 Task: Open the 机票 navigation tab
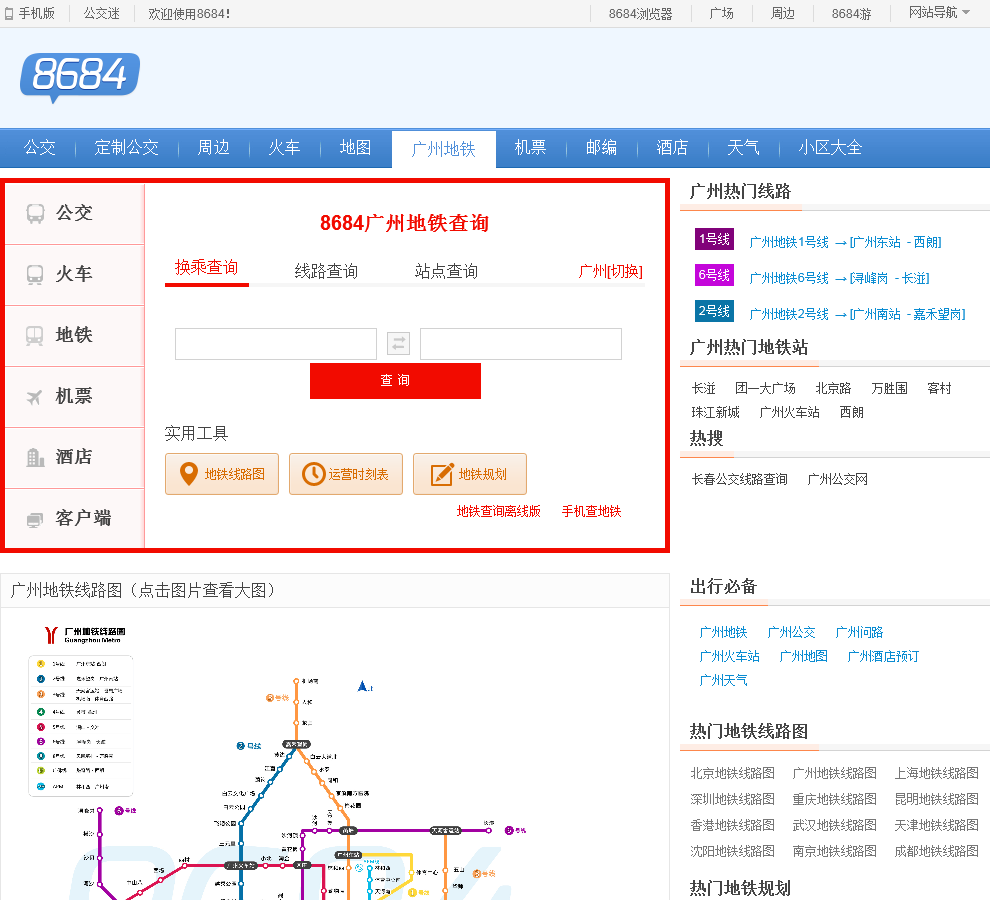pos(530,148)
